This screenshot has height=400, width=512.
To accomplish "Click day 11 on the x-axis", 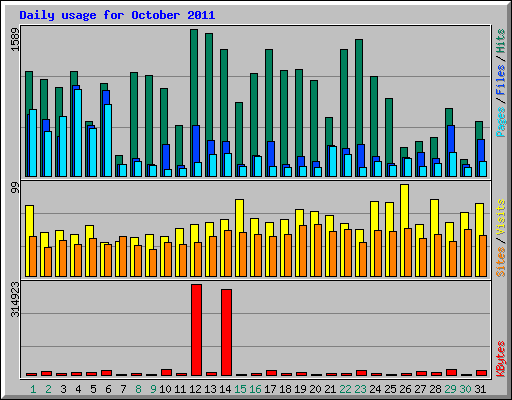I will pos(180,389).
